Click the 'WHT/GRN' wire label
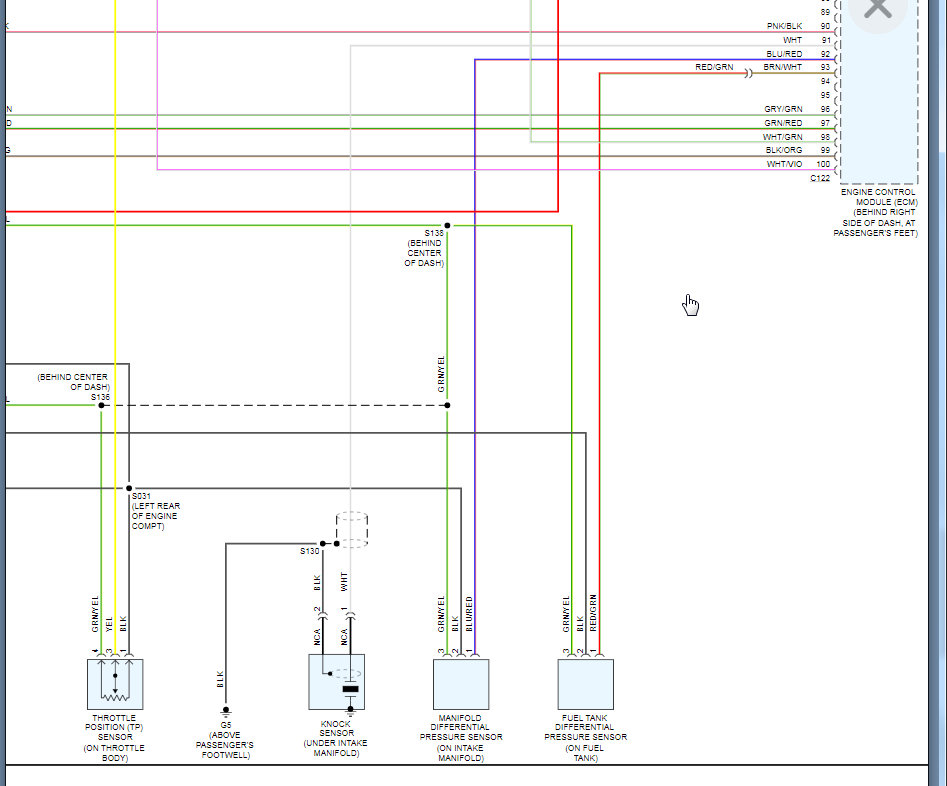 tap(782, 137)
